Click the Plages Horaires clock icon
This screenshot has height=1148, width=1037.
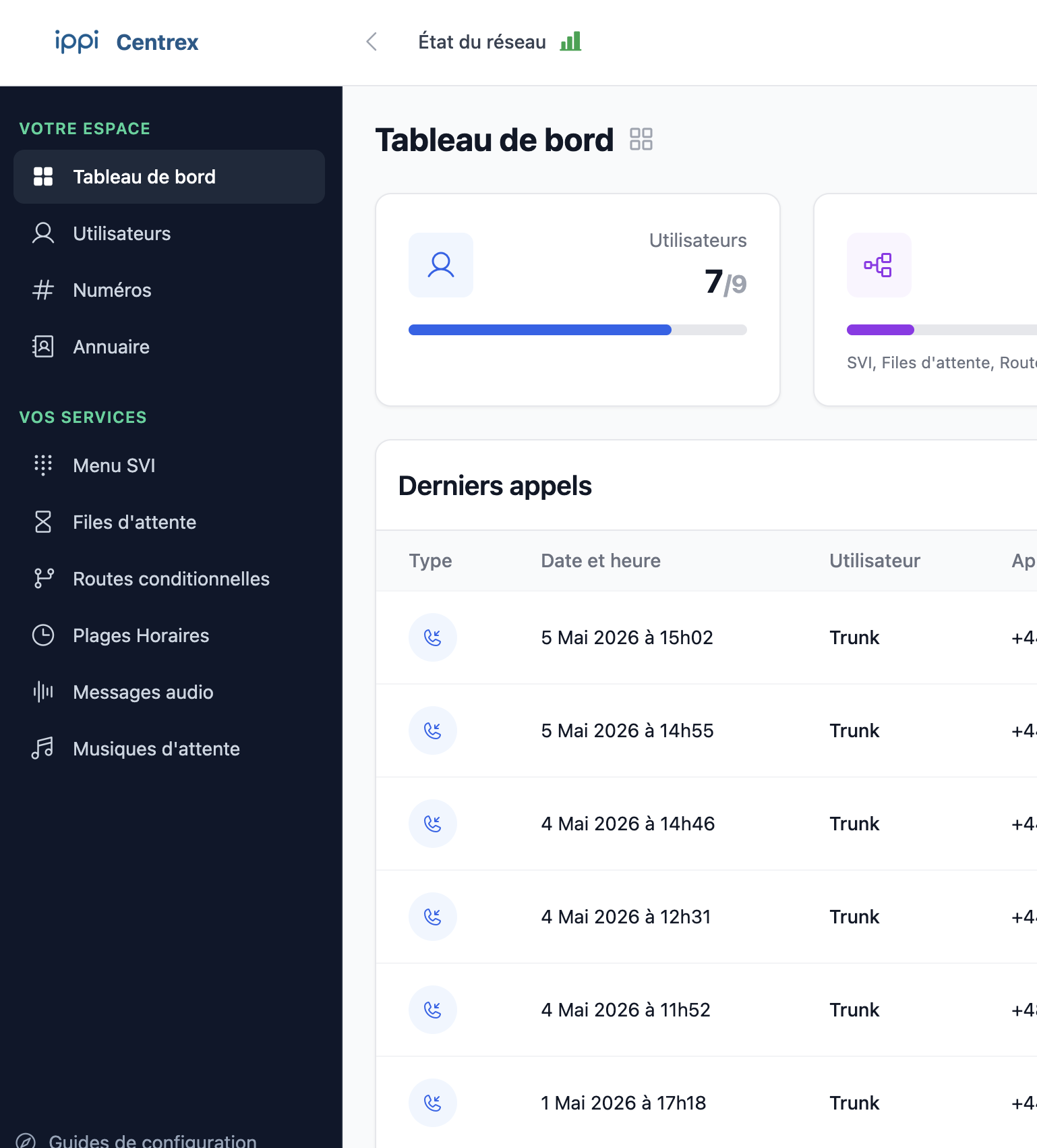click(x=43, y=635)
